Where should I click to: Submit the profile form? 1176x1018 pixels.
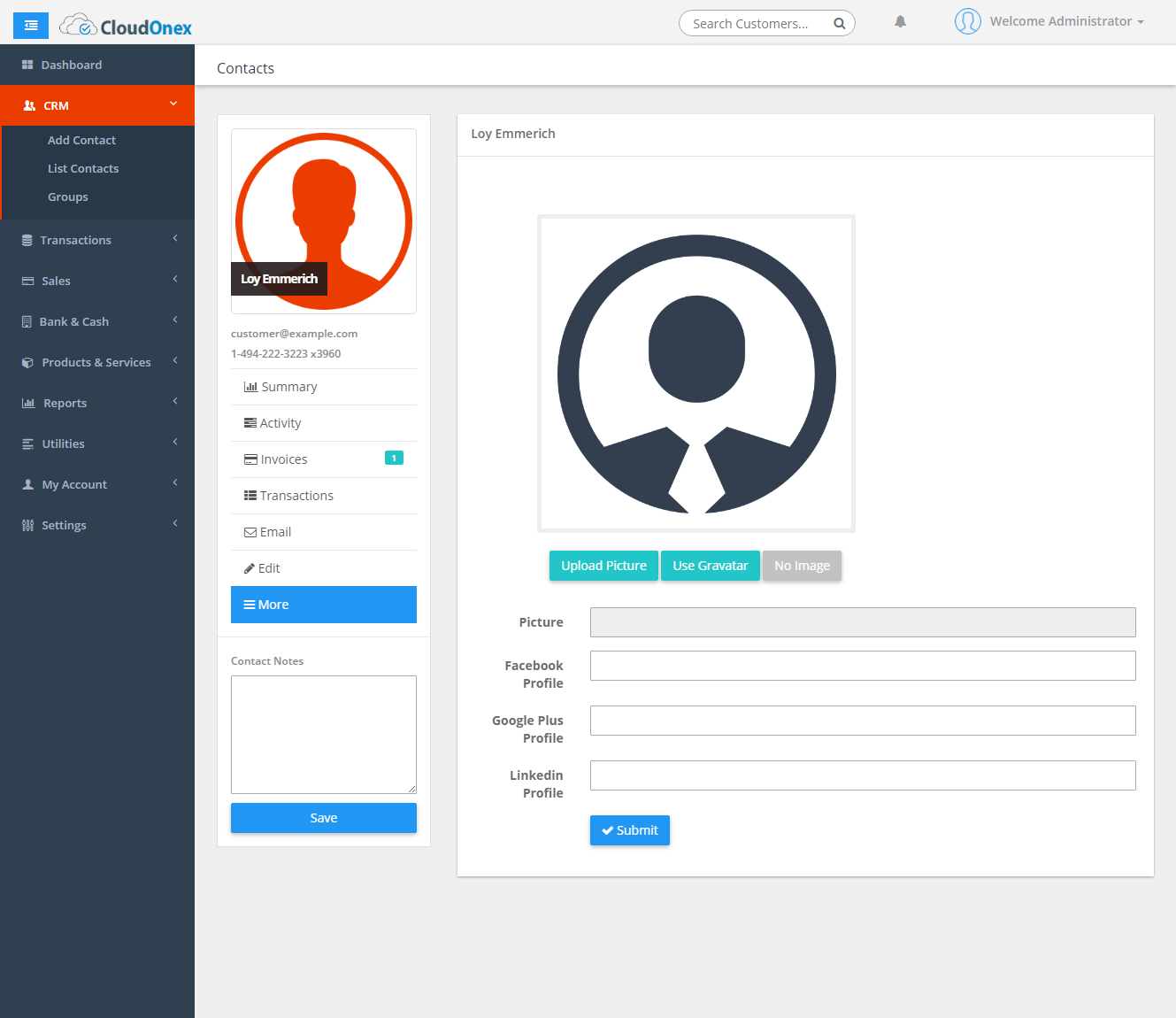(630, 830)
